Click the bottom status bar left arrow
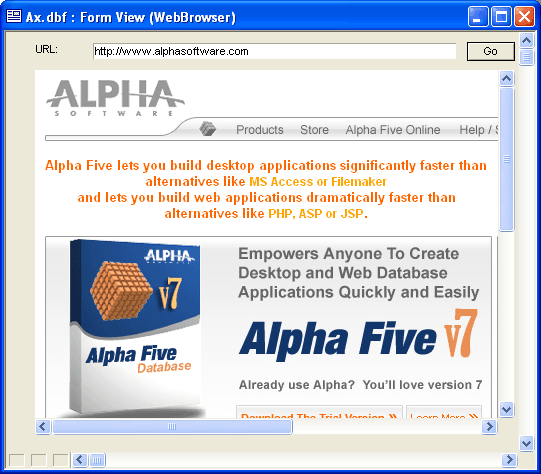The height and width of the screenshot is (474, 541). click(80, 460)
